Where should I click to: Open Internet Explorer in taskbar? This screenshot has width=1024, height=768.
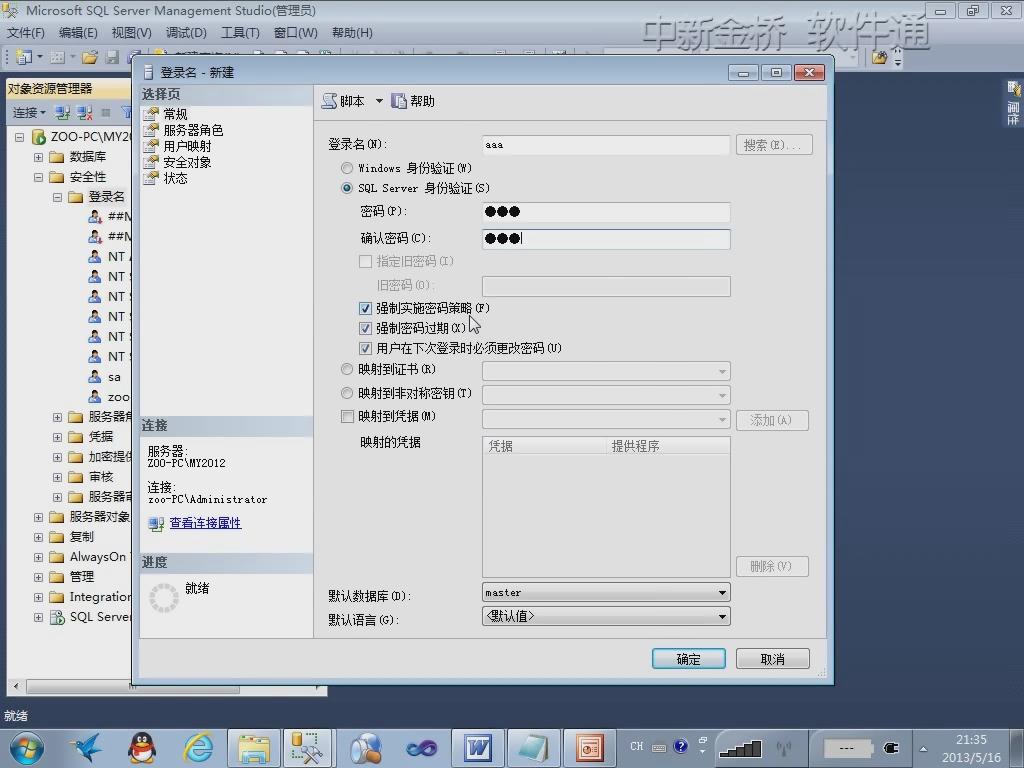pyautogui.click(x=198, y=748)
